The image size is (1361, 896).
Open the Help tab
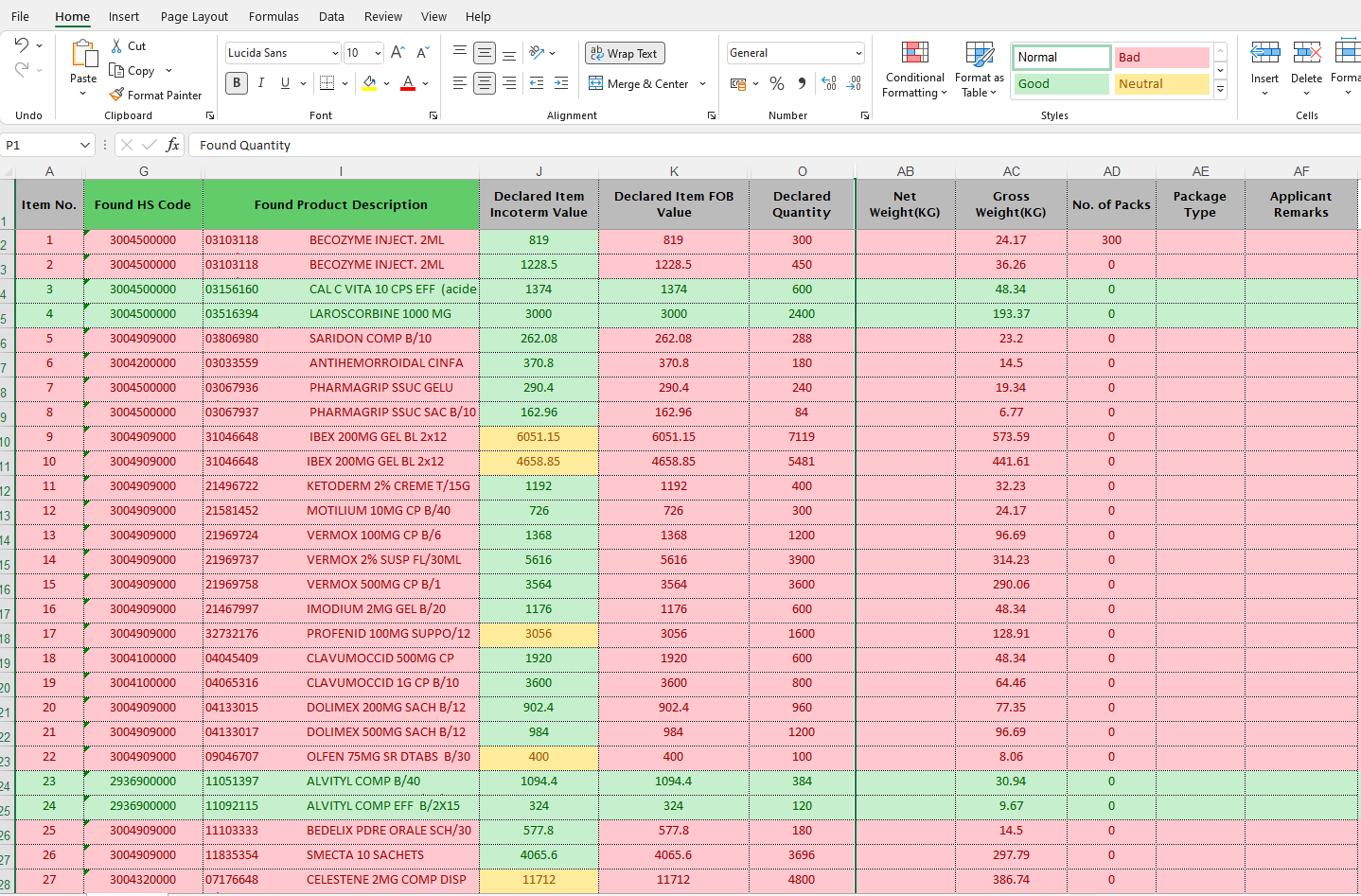click(478, 16)
